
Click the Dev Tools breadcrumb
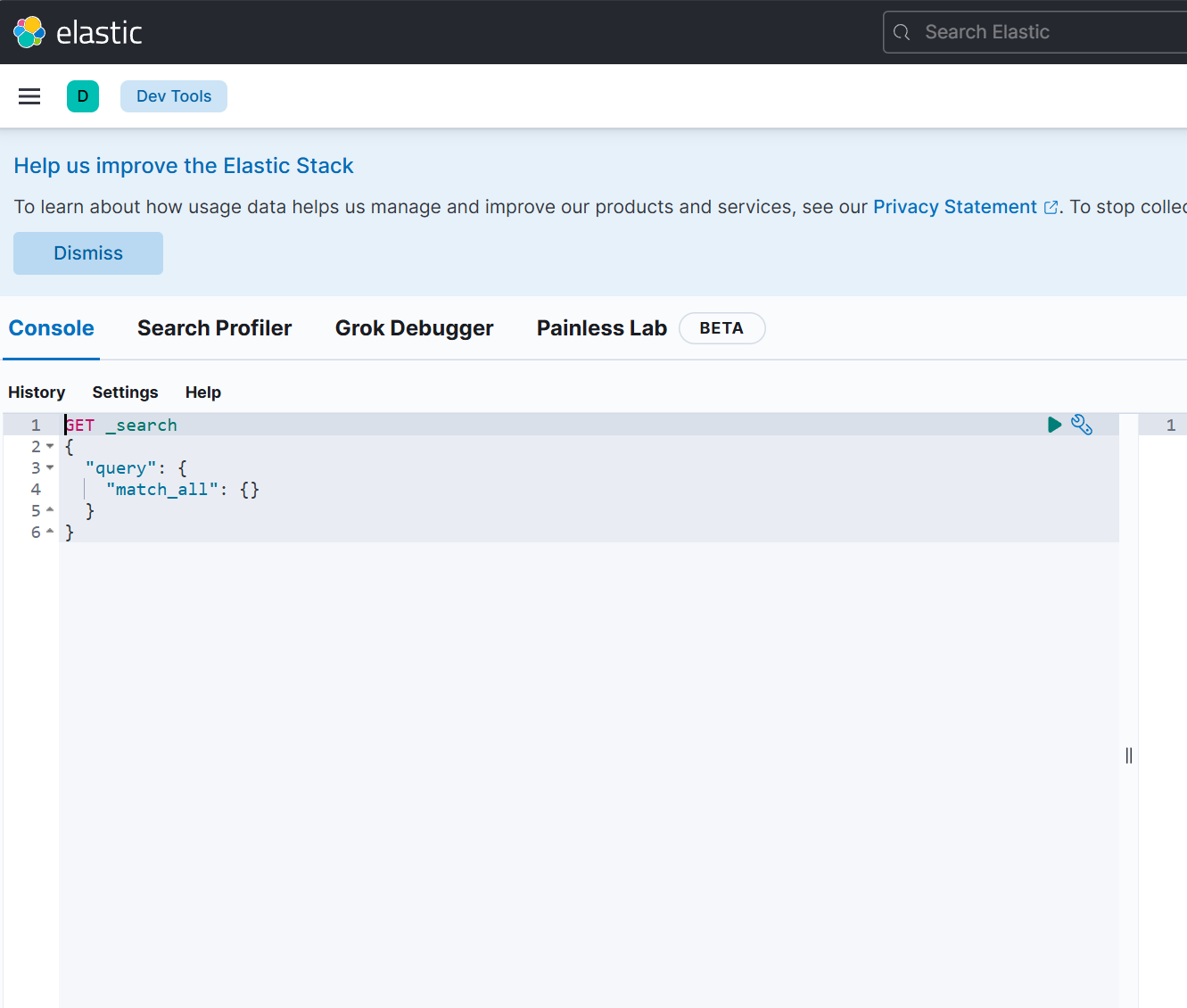(x=174, y=96)
